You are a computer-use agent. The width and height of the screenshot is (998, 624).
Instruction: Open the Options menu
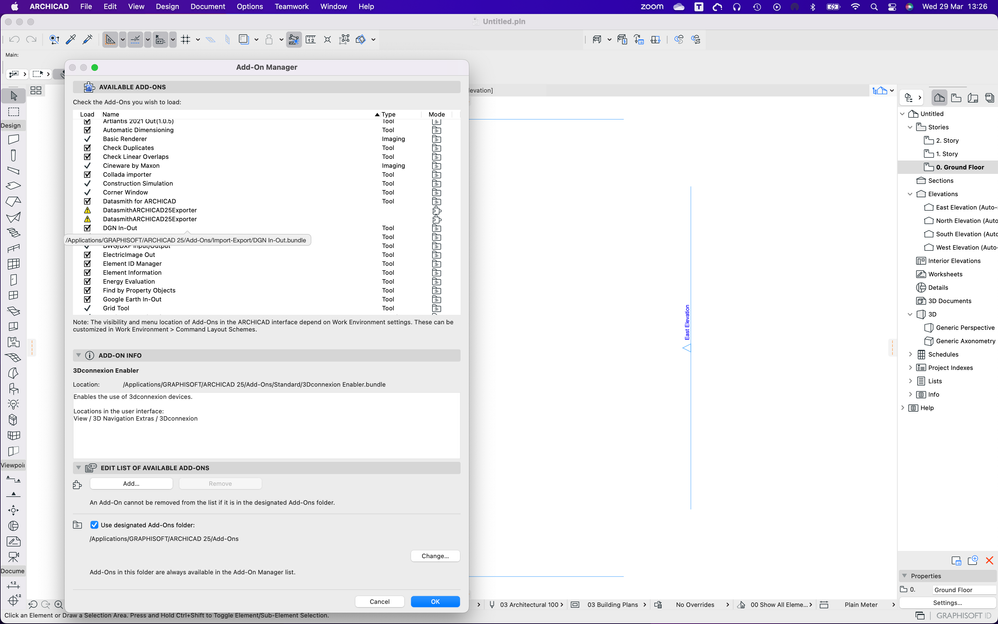250,6
